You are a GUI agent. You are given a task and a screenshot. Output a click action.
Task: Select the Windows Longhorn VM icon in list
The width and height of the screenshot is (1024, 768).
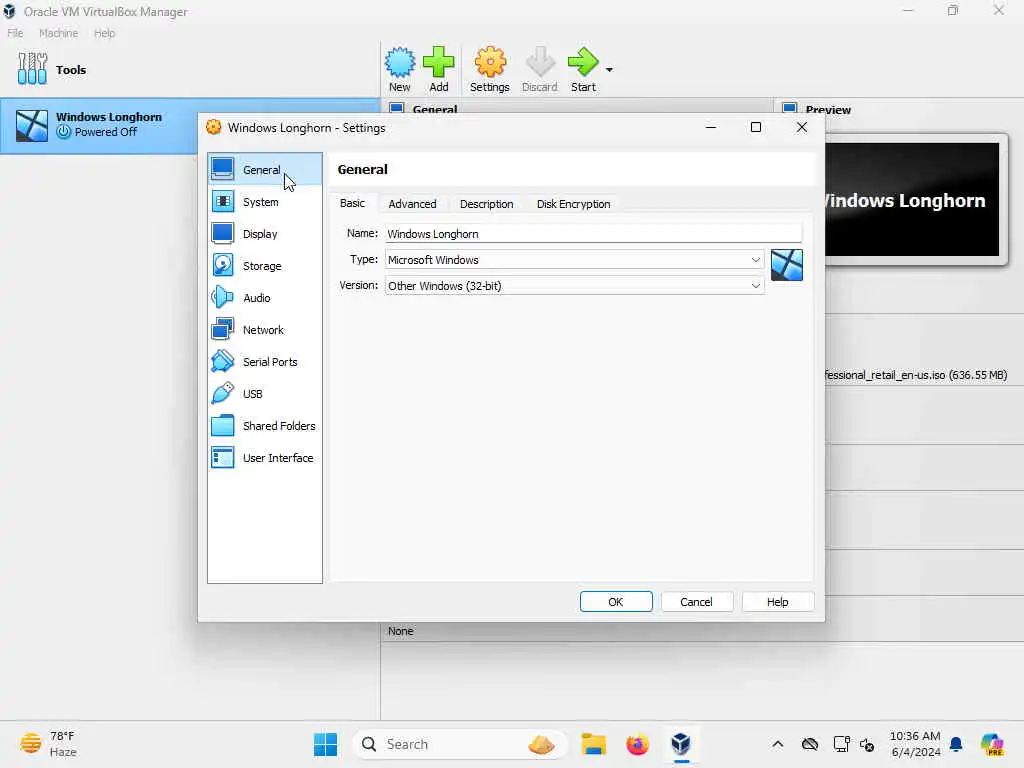[x=32, y=125]
